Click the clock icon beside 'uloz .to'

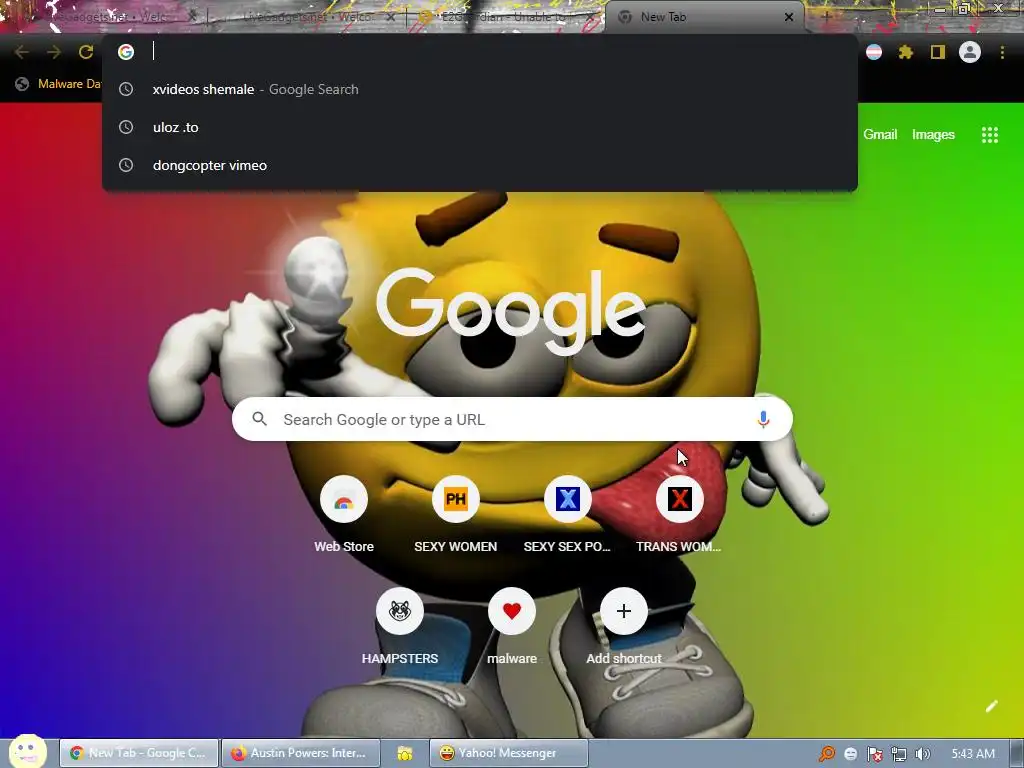point(126,127)
